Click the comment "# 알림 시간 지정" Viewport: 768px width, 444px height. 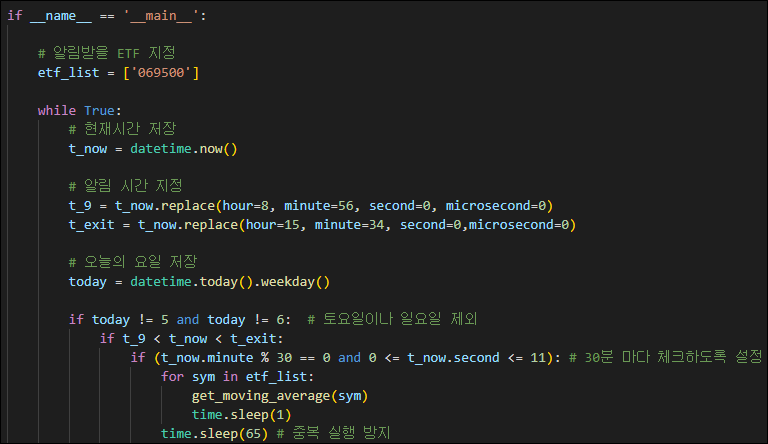pyautogui.click(x=126, y=186)
